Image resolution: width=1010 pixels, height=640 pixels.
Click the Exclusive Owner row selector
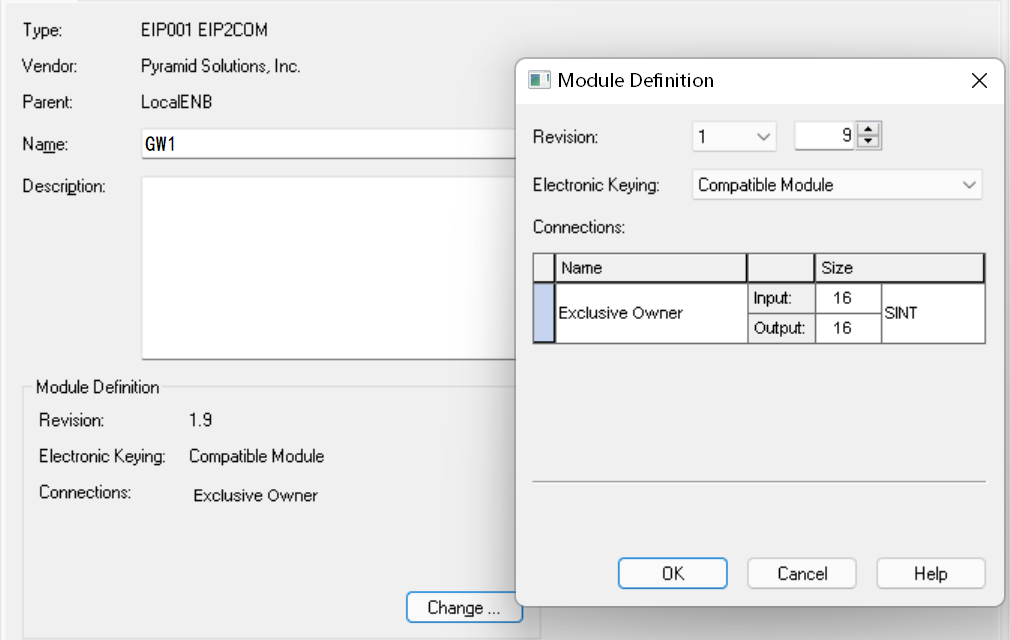pyautogui.click(x=544, y=313)
